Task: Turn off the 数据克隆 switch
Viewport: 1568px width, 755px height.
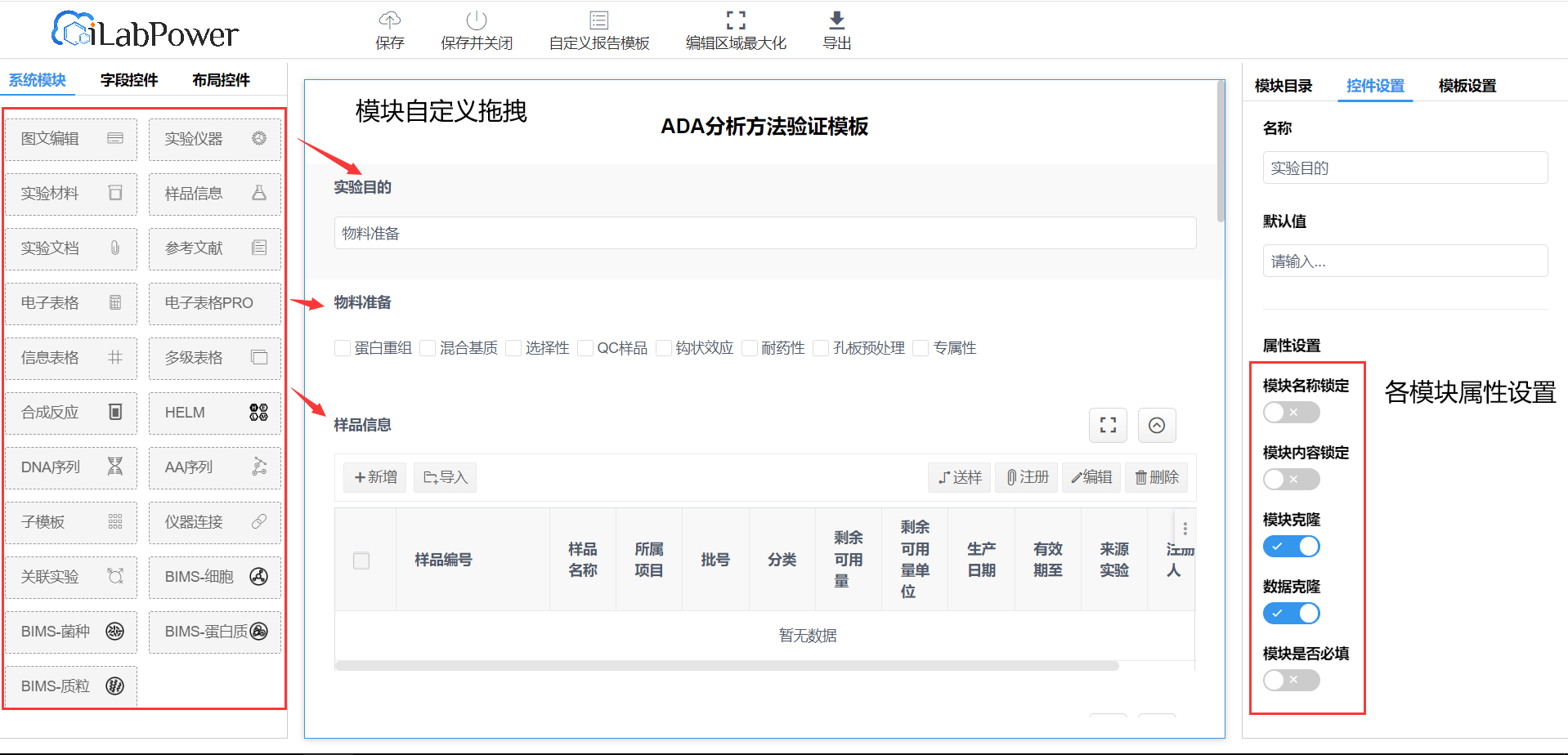Action: [x=1292, y=614]
